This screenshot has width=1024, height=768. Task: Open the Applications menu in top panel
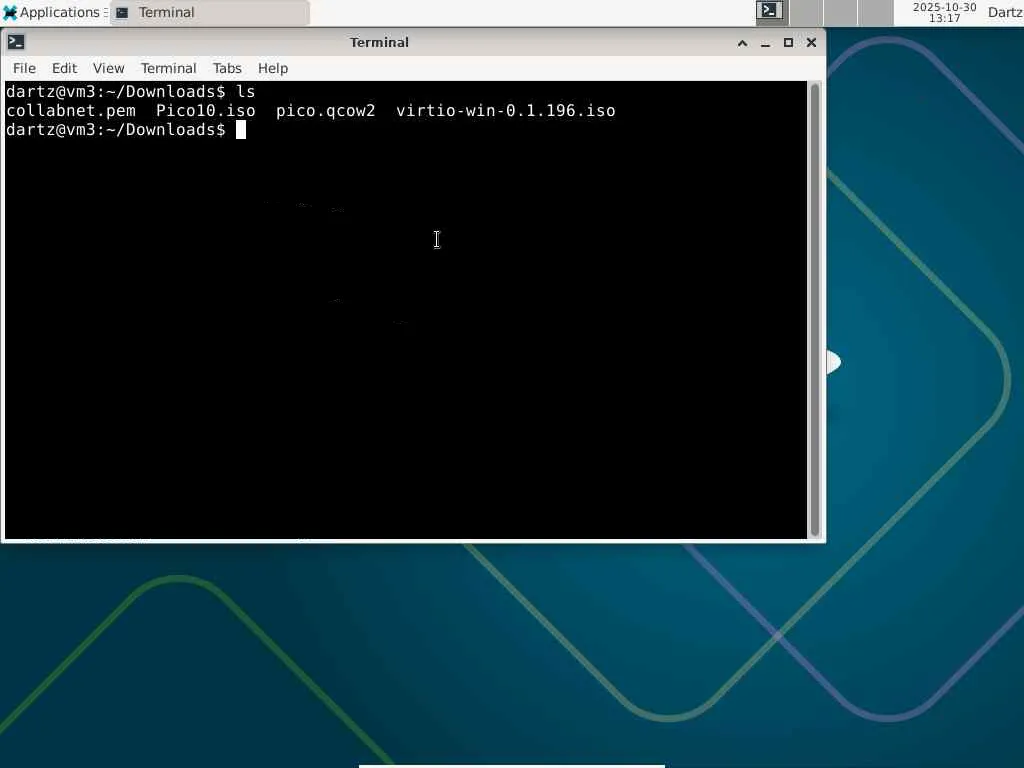54,12
